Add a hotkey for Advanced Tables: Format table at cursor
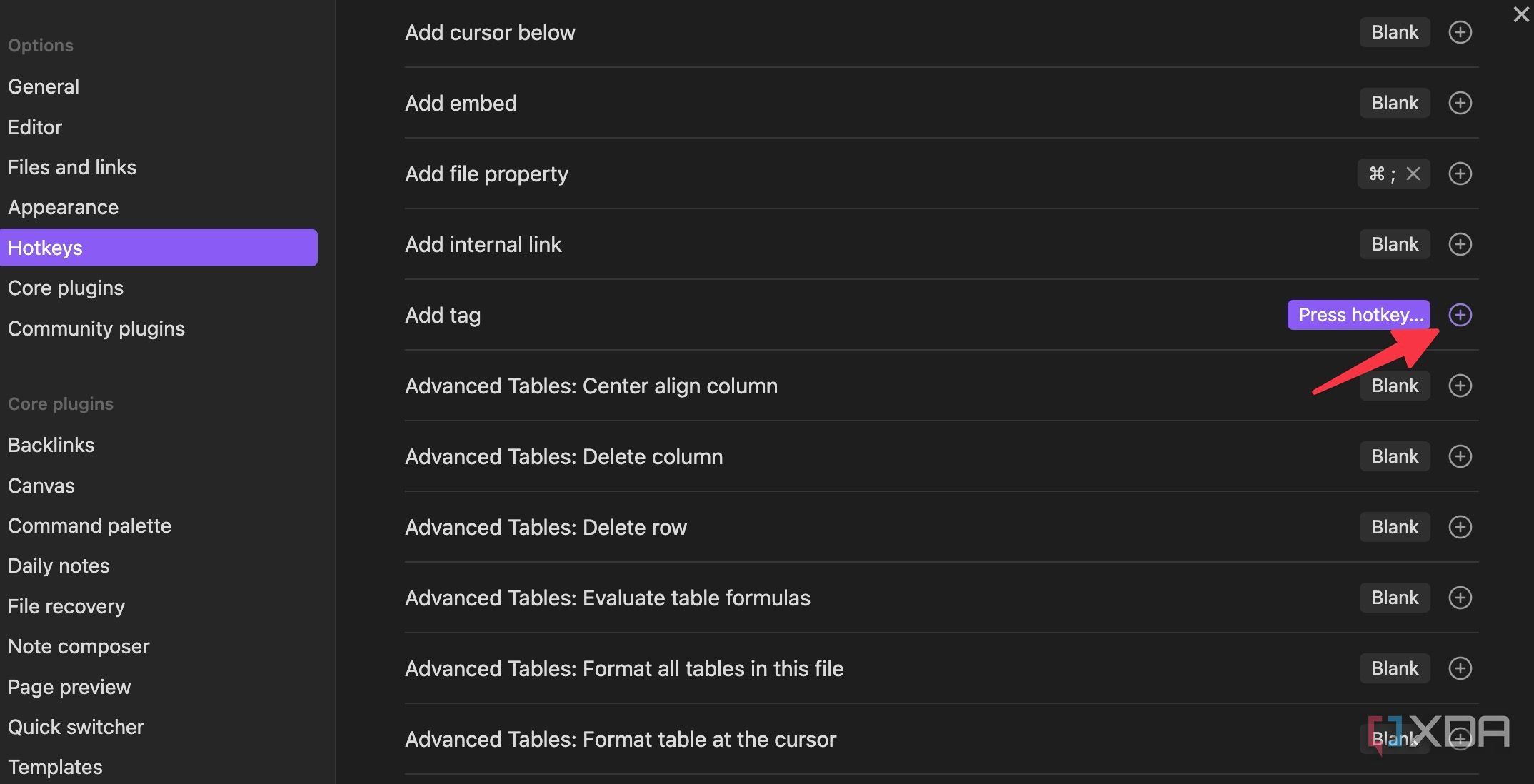Screen dimensions: 1534x784 point(1460,739)
